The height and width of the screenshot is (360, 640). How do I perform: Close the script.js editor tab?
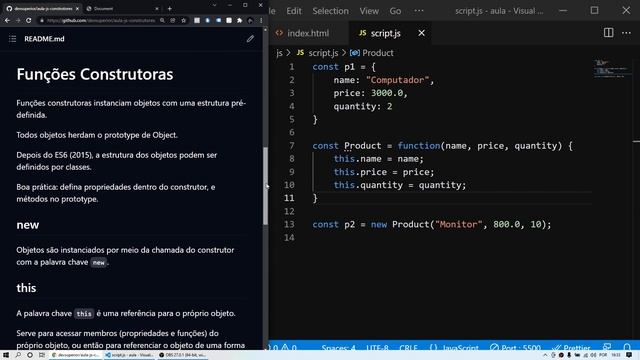coord(421,33)
